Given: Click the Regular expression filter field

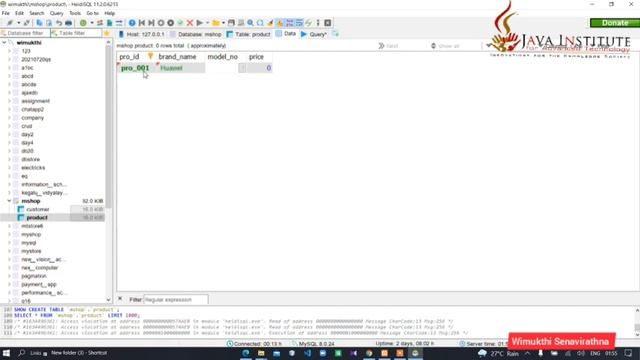Looking at the screenshot, I should [x=176, y=300].
